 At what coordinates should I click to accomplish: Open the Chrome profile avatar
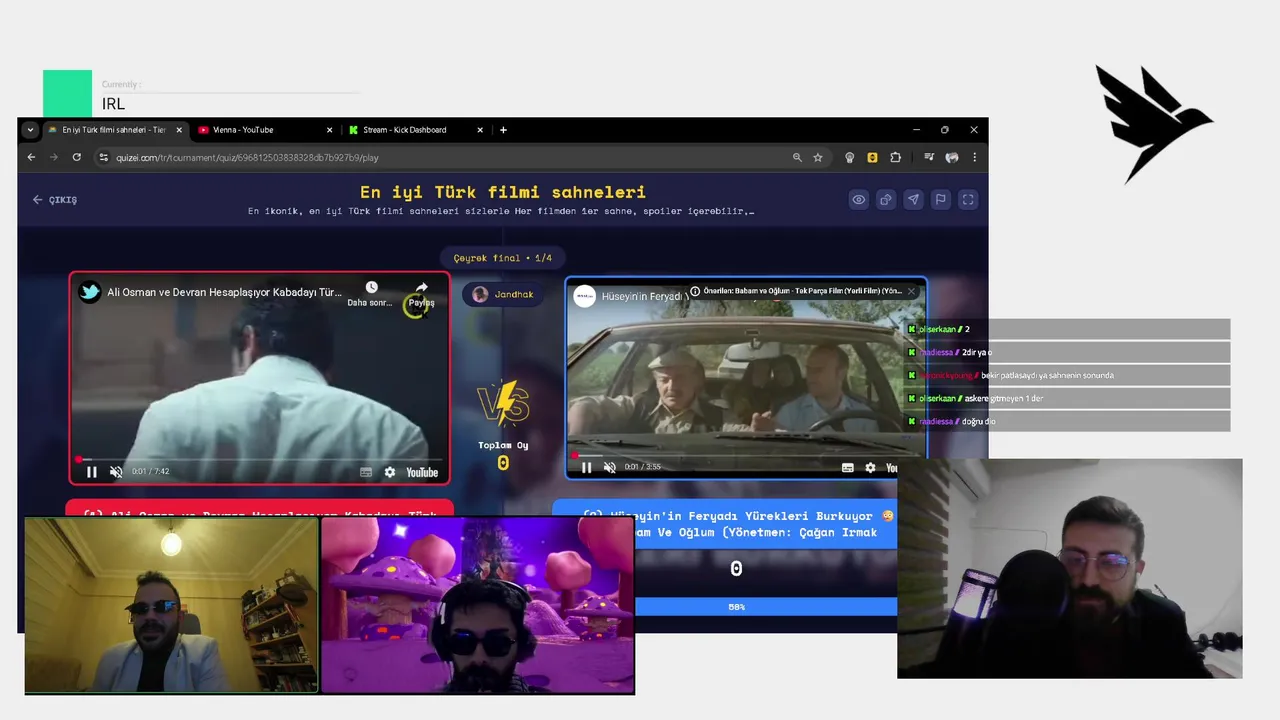point(952,157)
